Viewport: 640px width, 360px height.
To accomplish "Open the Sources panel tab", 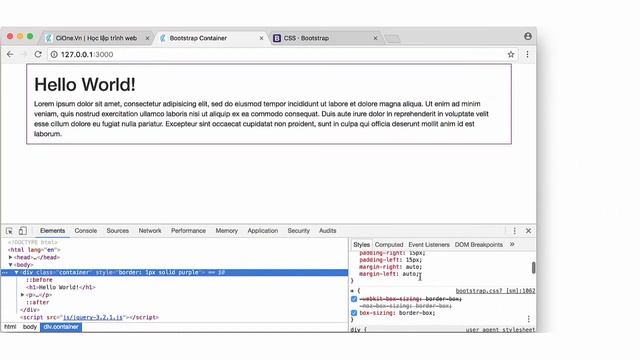I will click(118, 231).
